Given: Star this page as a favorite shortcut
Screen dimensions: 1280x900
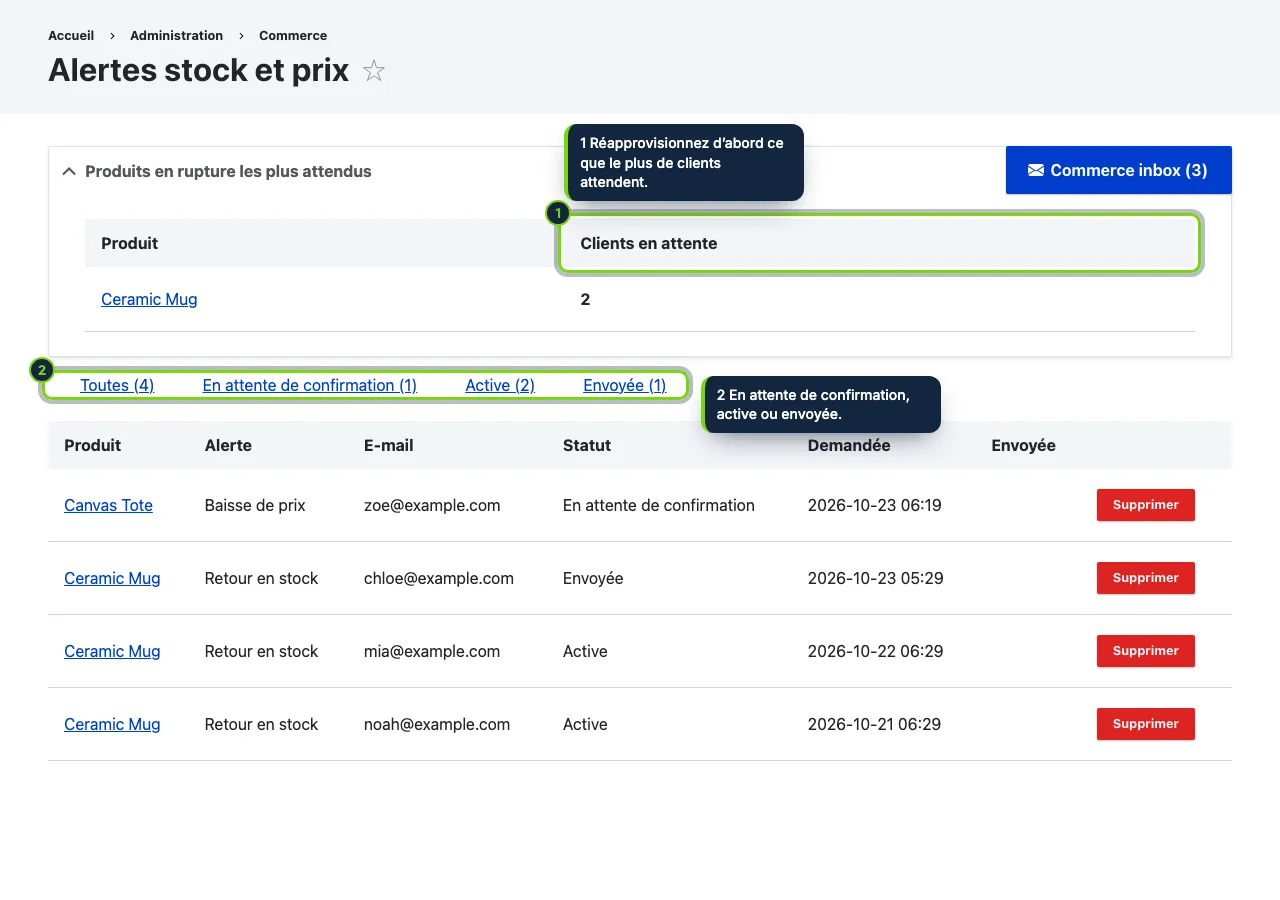Looking at the screenshot, I should [x=374, y=71].
